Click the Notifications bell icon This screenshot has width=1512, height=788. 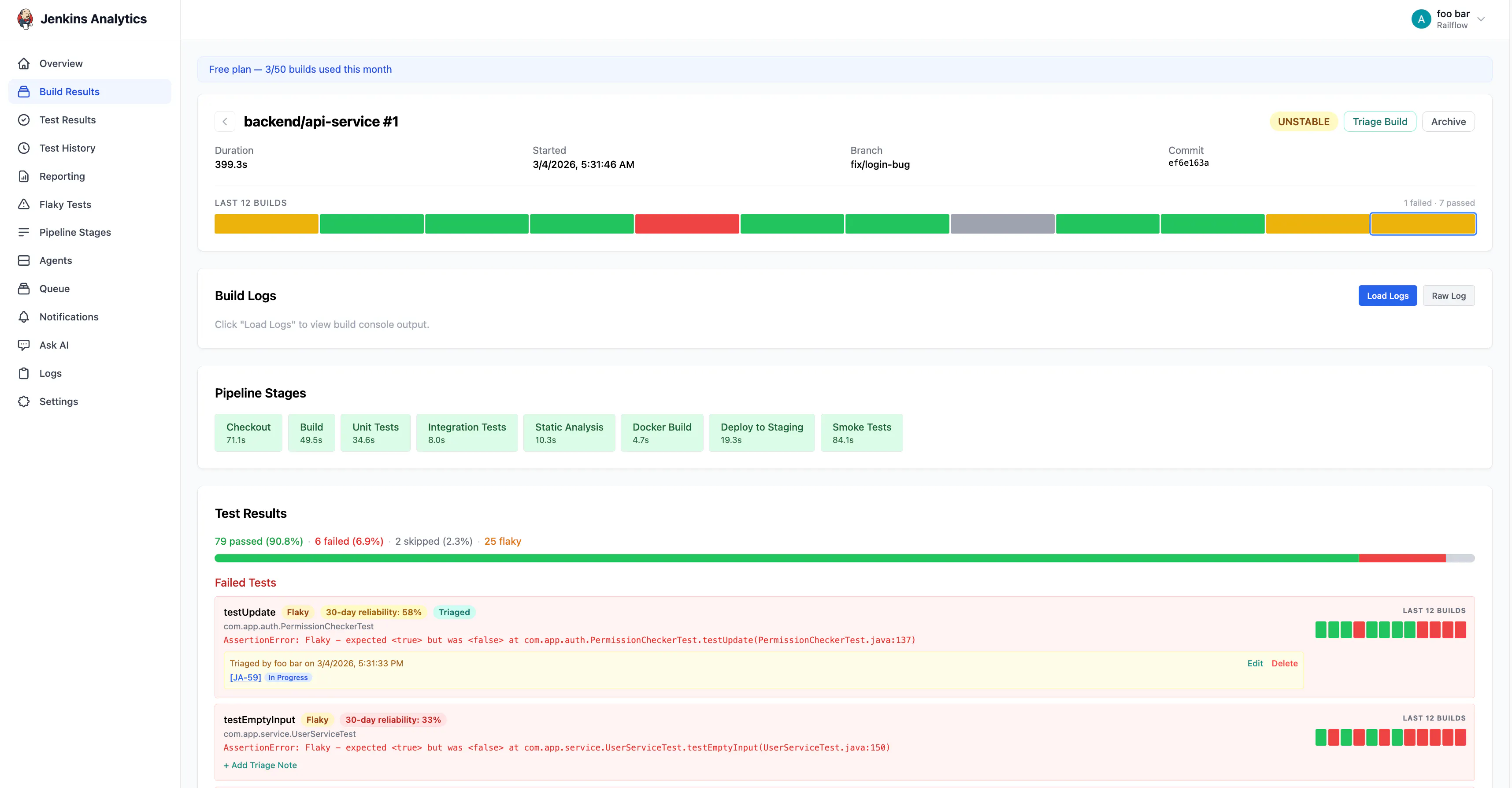coord(23,316)
